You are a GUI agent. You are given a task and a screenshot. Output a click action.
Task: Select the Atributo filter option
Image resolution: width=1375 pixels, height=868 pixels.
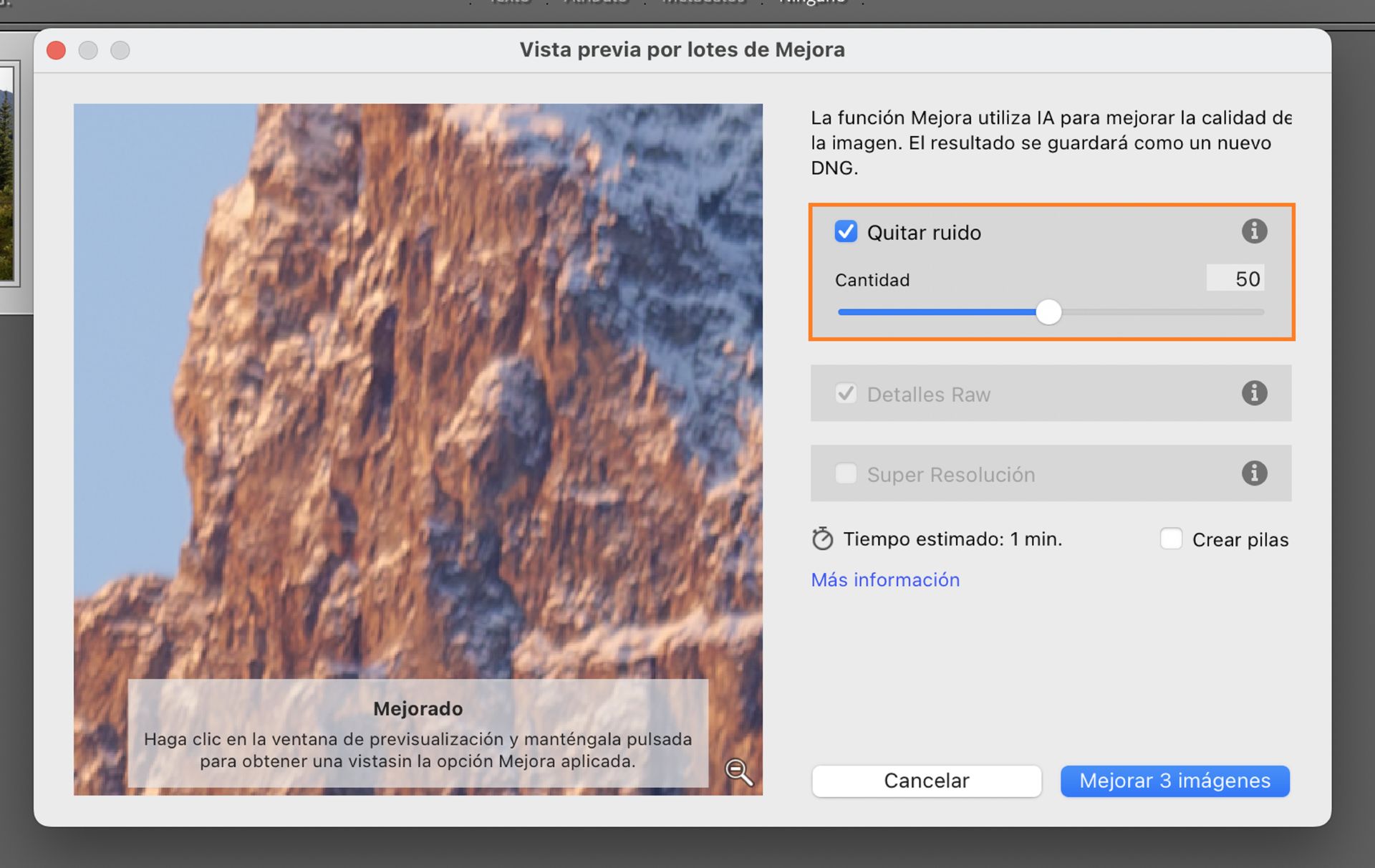(x=597, y=3)
